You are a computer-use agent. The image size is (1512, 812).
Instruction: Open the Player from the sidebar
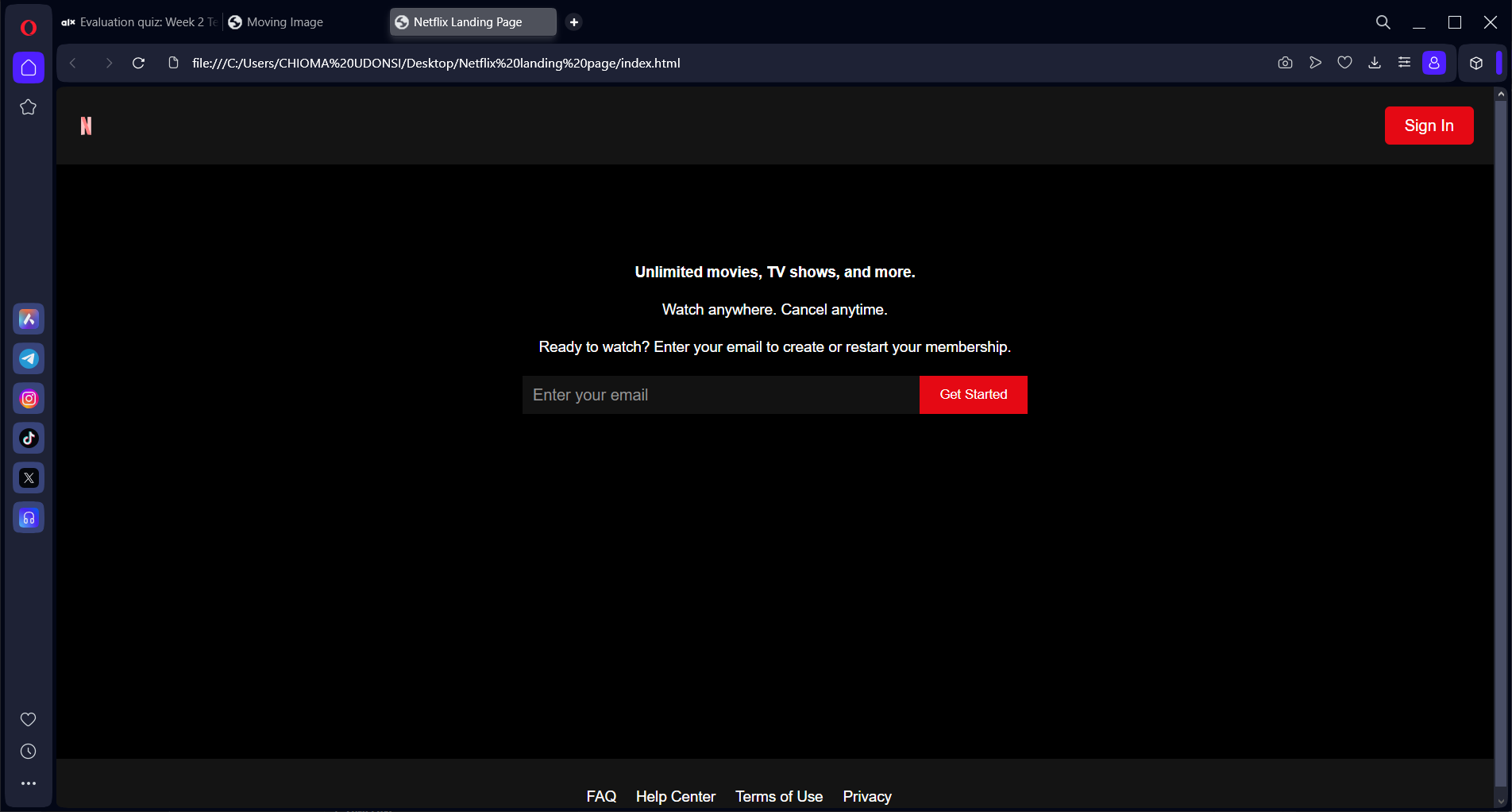[28, 517]
